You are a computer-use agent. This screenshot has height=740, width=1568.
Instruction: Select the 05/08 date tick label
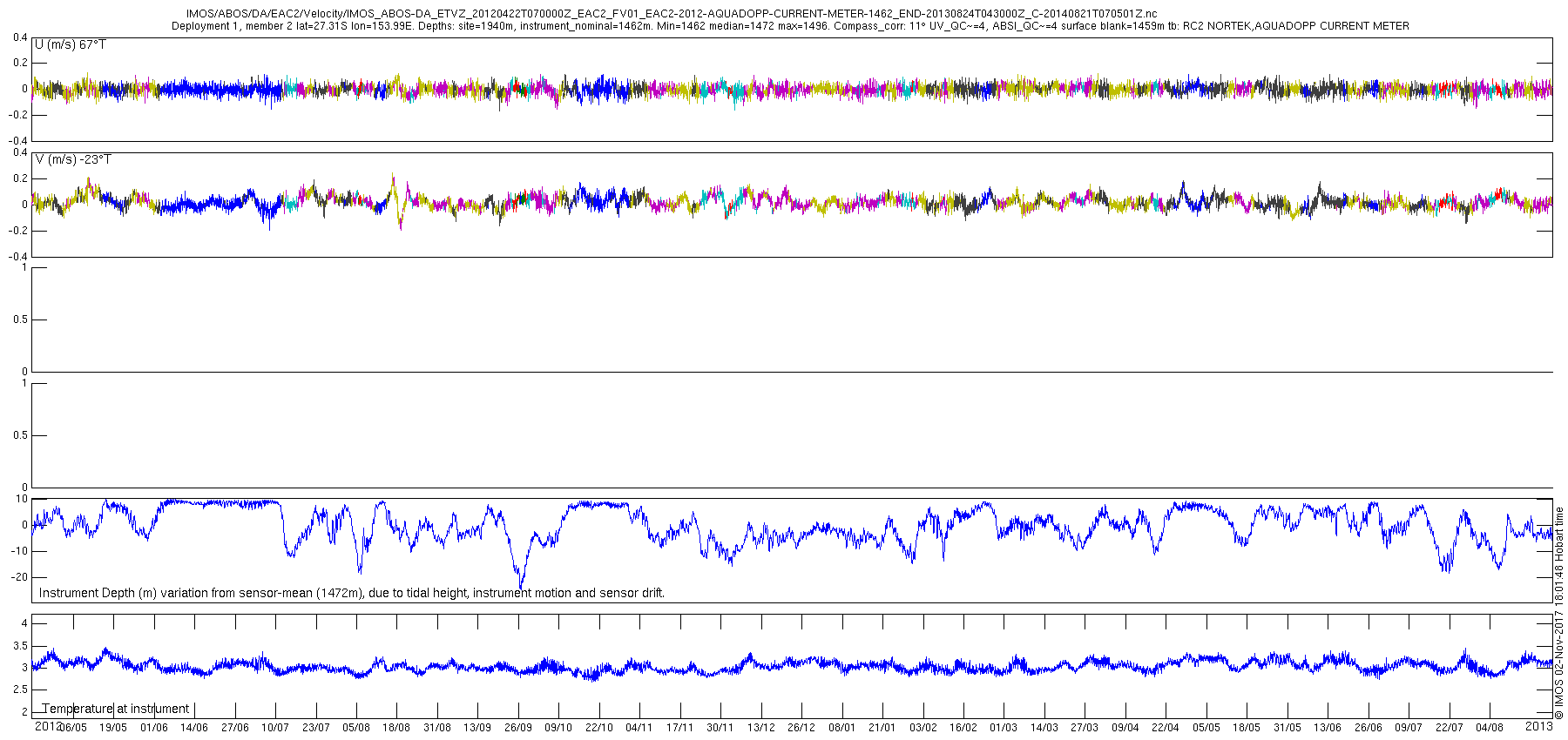point(356,728)
